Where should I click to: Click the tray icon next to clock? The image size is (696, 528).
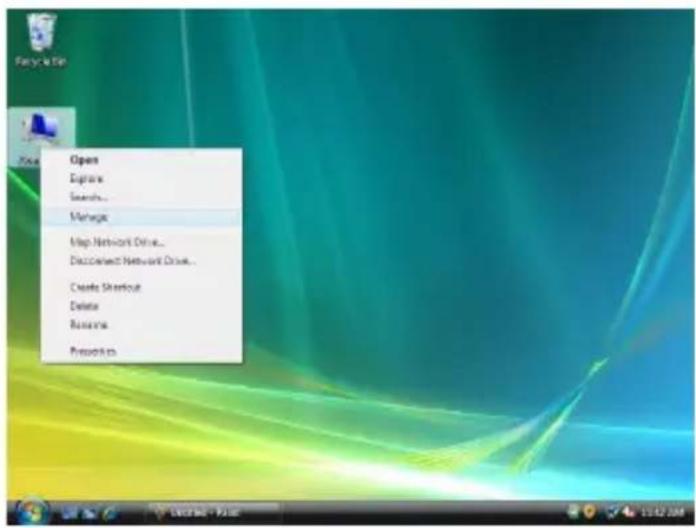629,512
